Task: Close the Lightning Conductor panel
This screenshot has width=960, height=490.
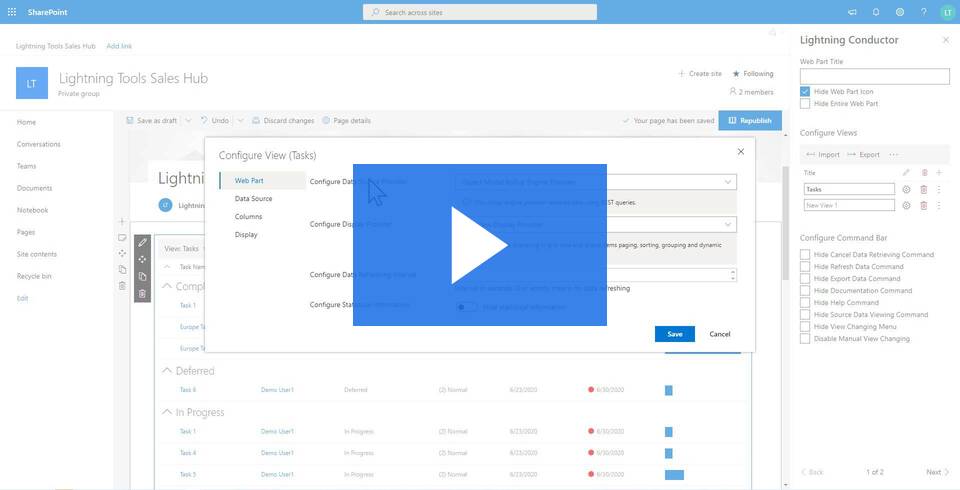Action: tap(946, 40)
